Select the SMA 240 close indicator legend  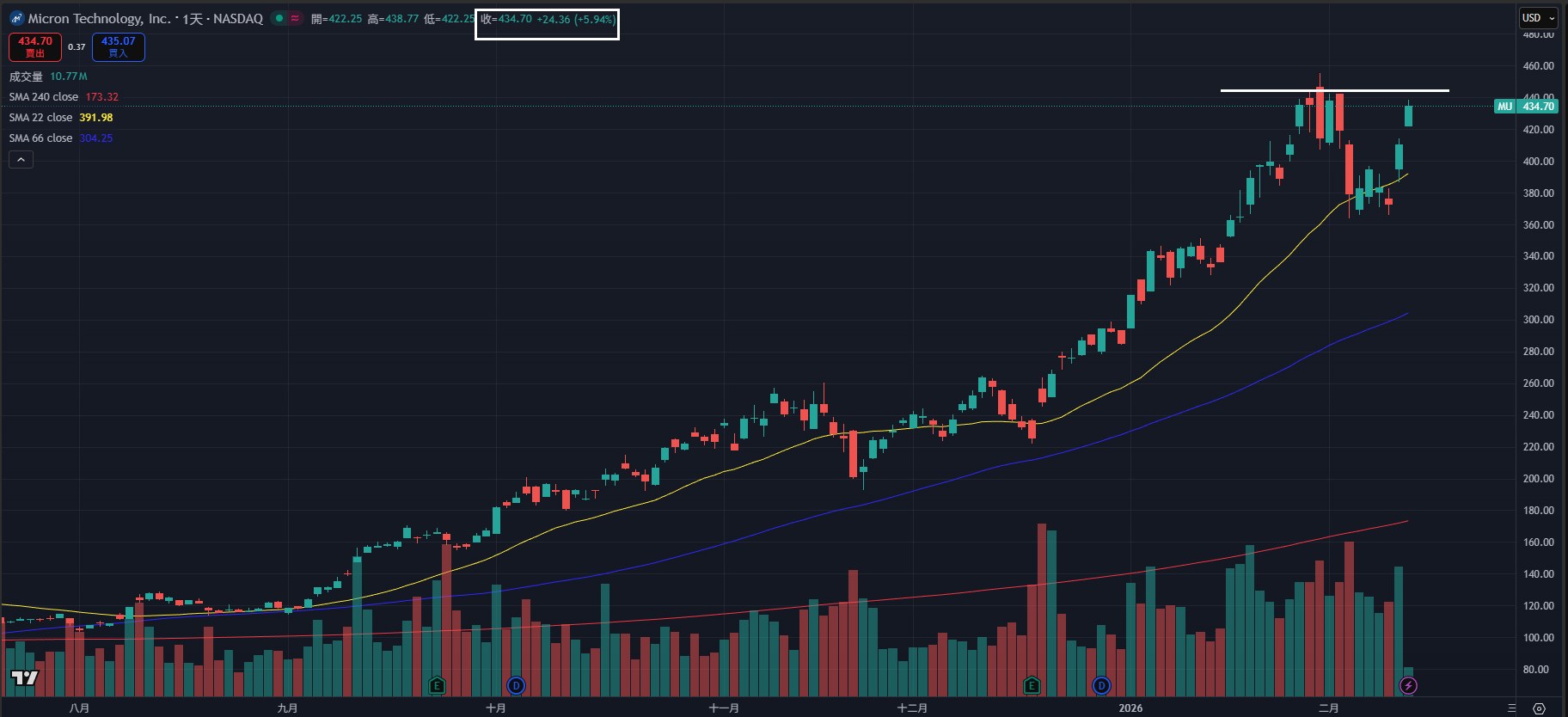point(44,97)
